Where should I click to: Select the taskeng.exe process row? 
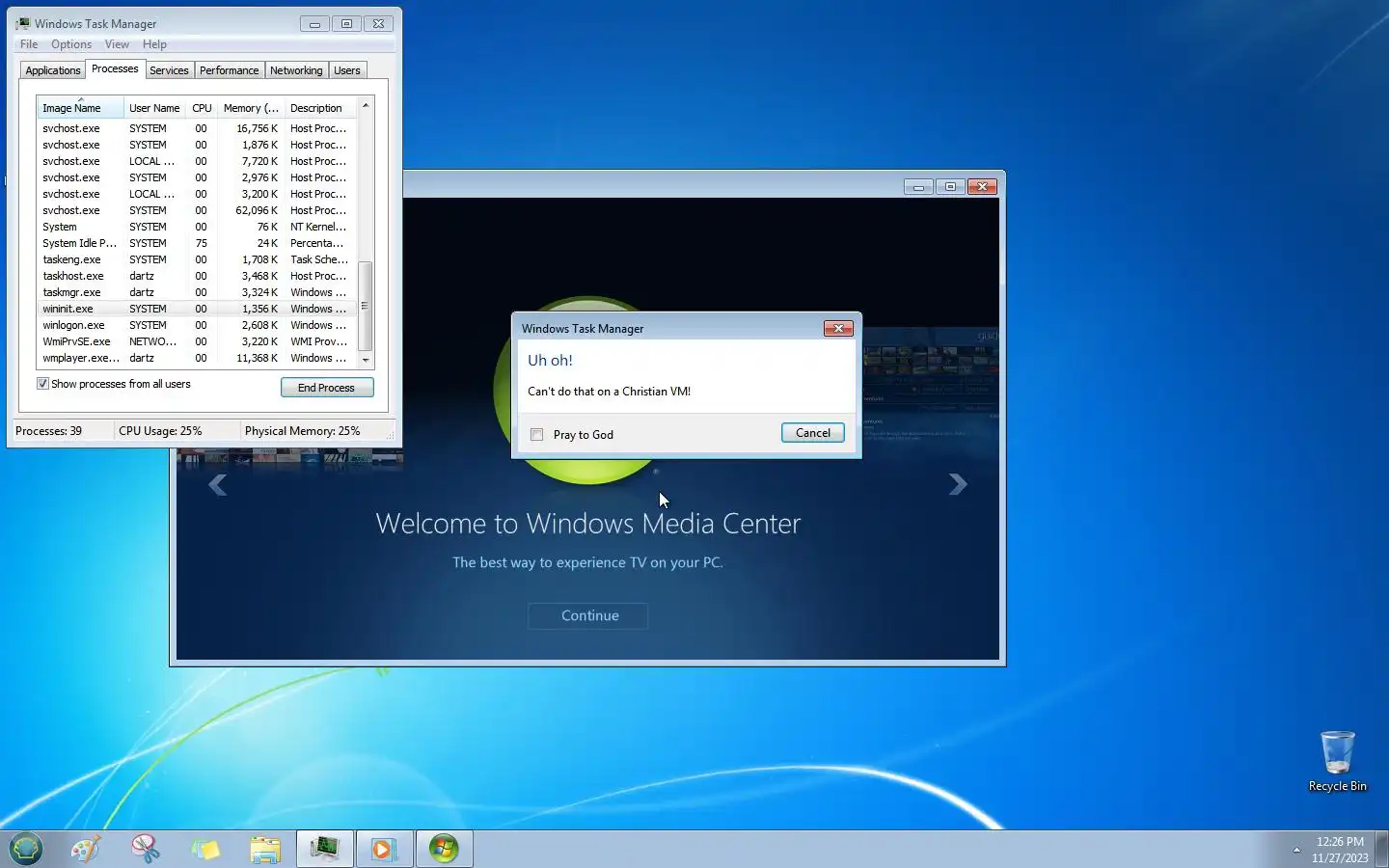197,259
